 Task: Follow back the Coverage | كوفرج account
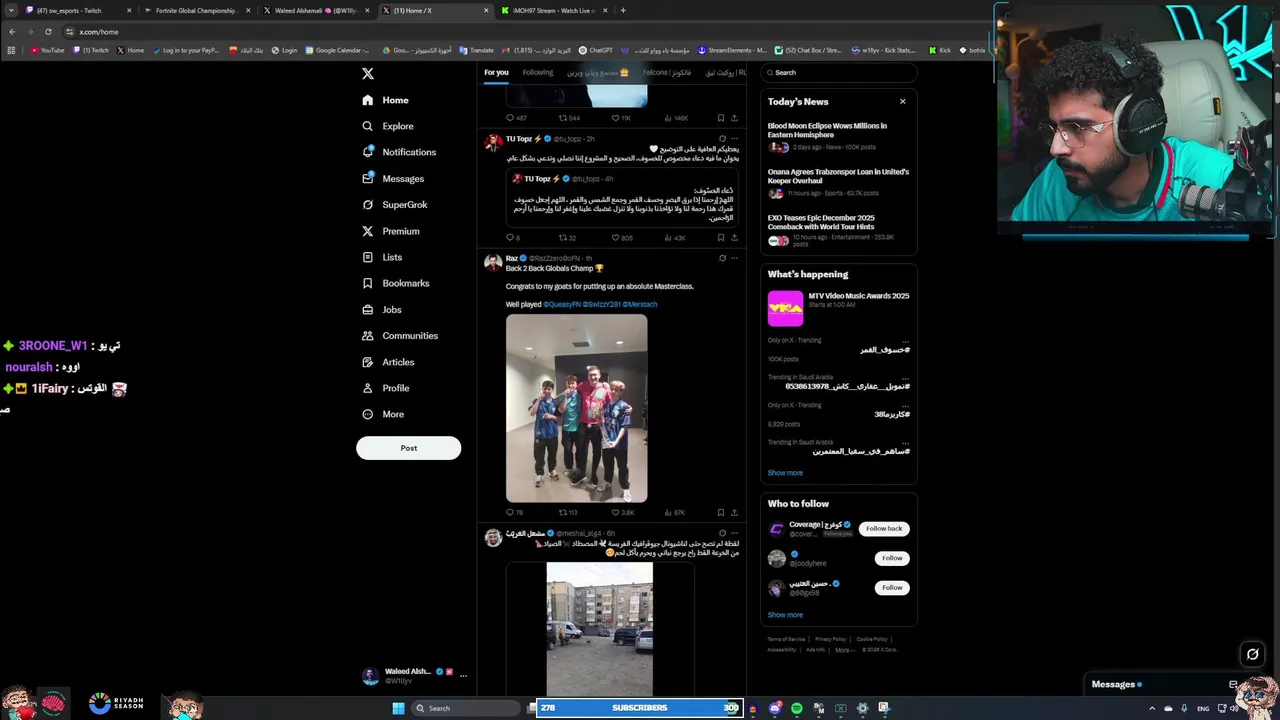[x=884, y=528]
